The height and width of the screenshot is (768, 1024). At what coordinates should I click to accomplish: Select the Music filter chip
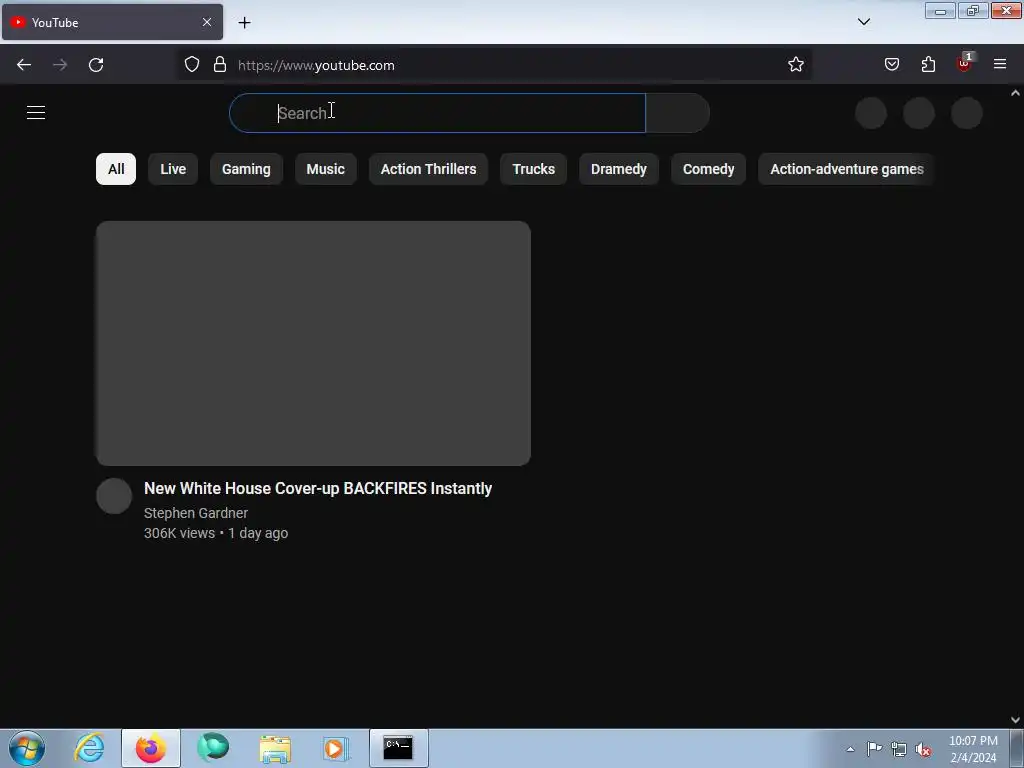pos(325,169)
